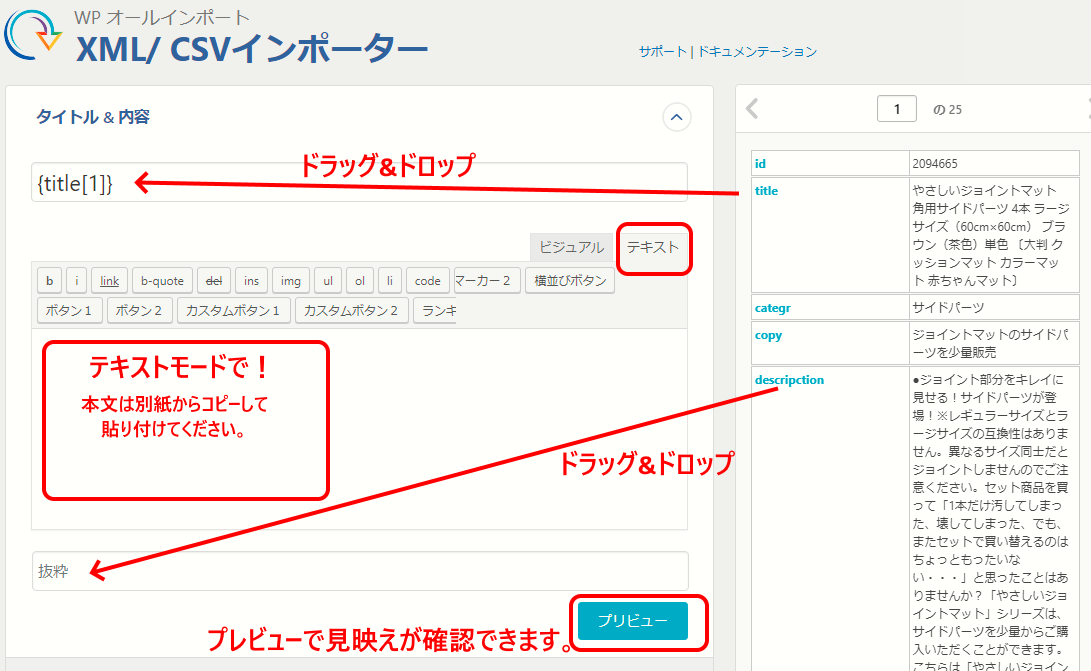Insert a link with the link button
The height and width of the screenshot is (671, 1091).
(x=110, y=281)
